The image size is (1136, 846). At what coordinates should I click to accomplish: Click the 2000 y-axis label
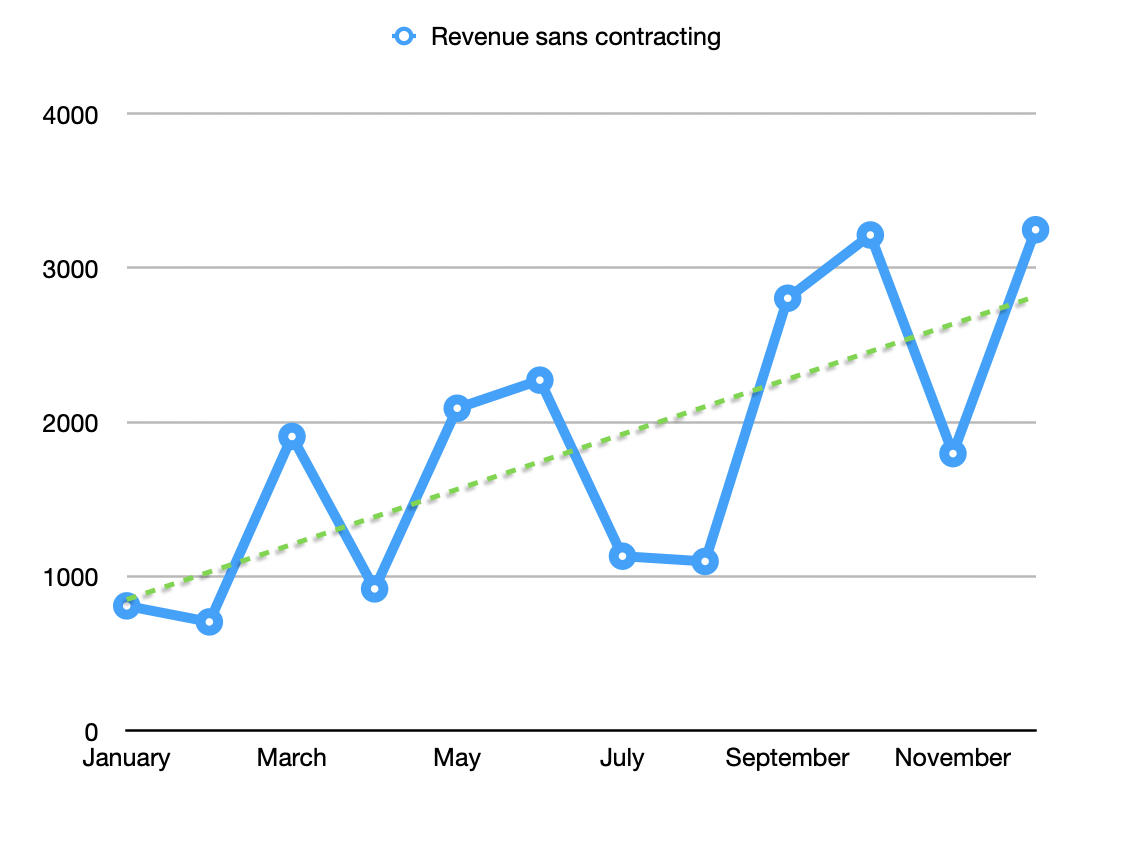[70, 424]
